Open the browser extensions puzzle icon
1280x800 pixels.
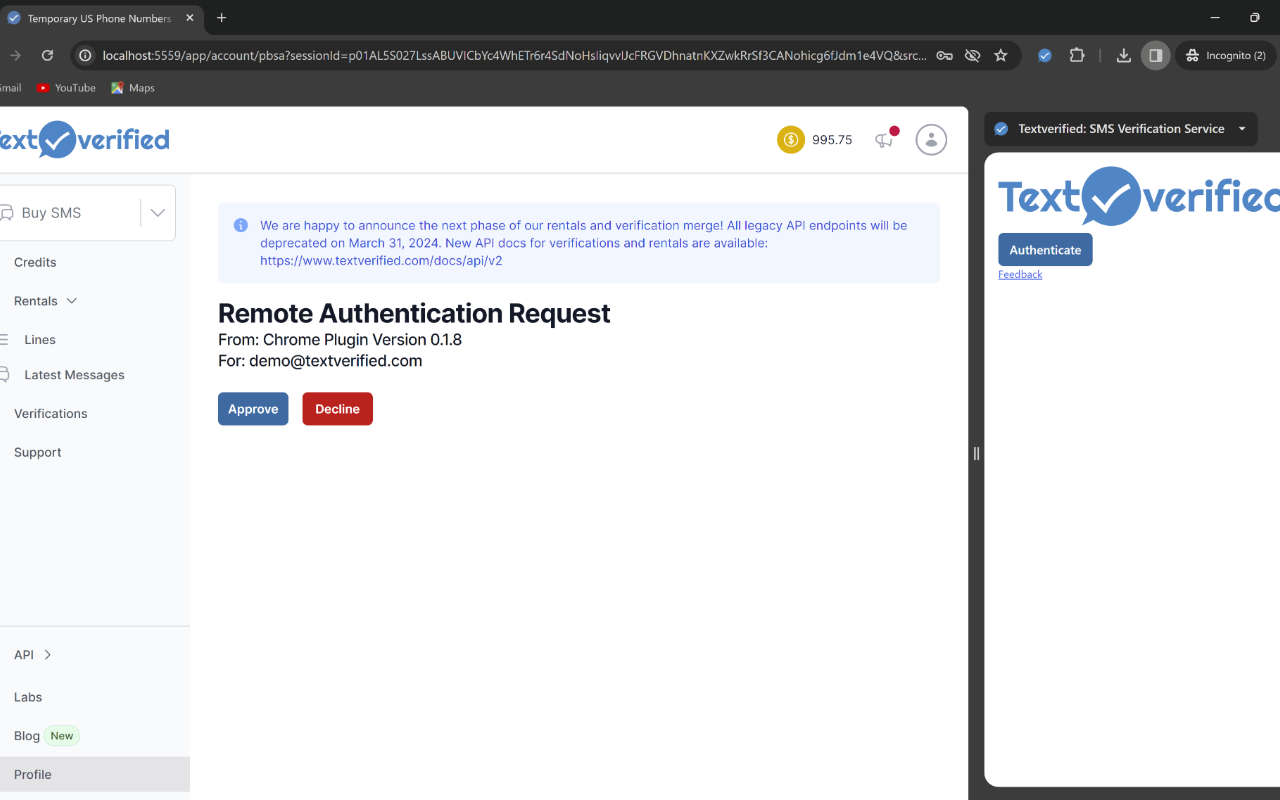(x=1077, y=55)
